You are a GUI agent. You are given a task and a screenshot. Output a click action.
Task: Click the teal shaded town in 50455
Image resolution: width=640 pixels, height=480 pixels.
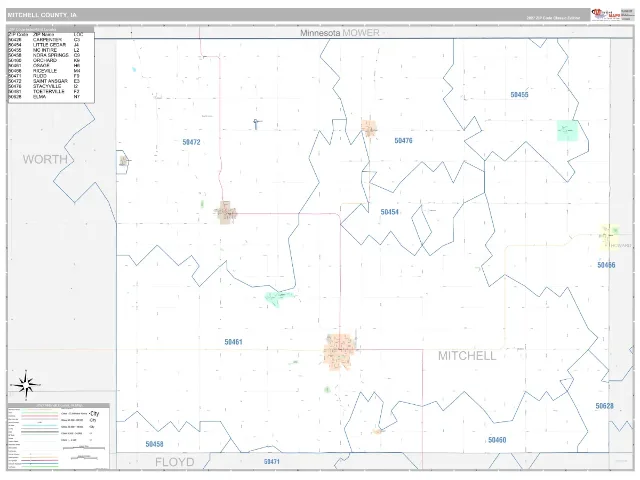point(567,131)
